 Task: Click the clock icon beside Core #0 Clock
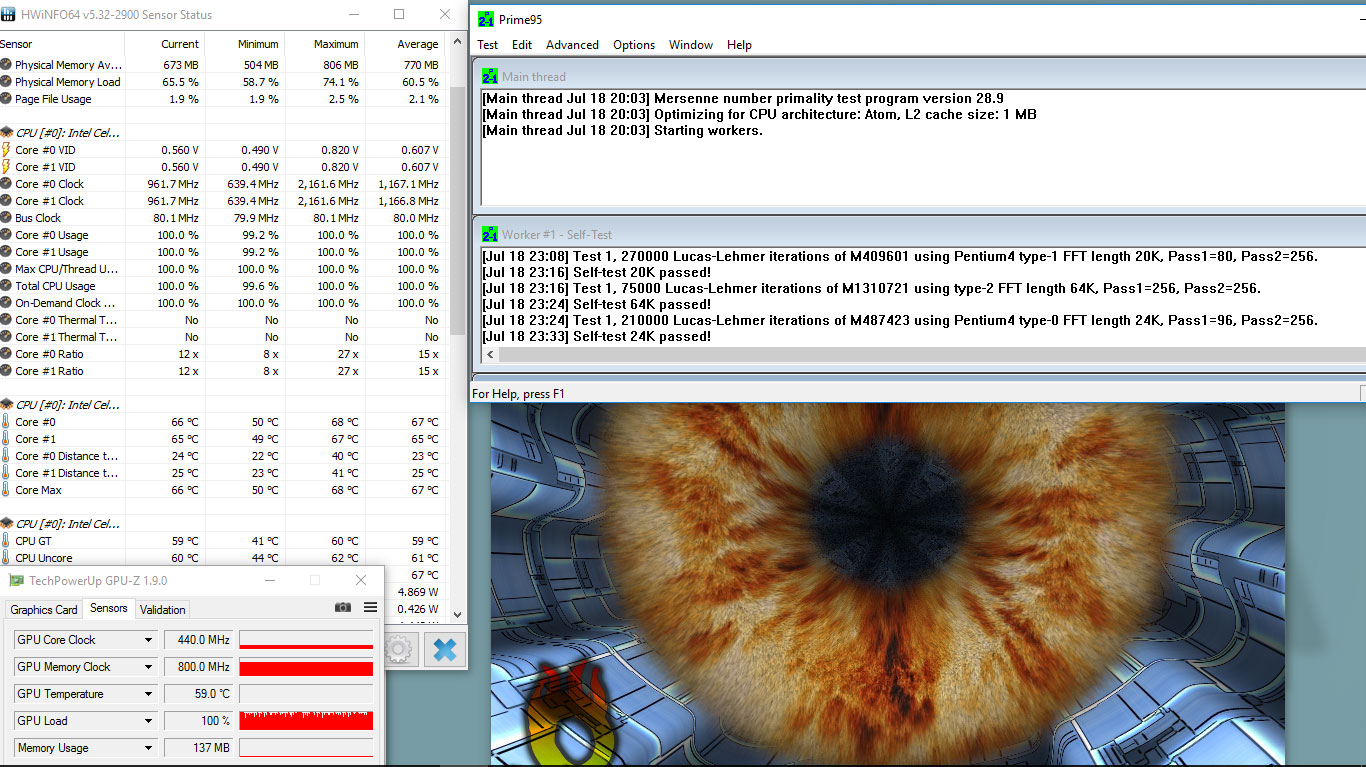[x=6, y=184]
